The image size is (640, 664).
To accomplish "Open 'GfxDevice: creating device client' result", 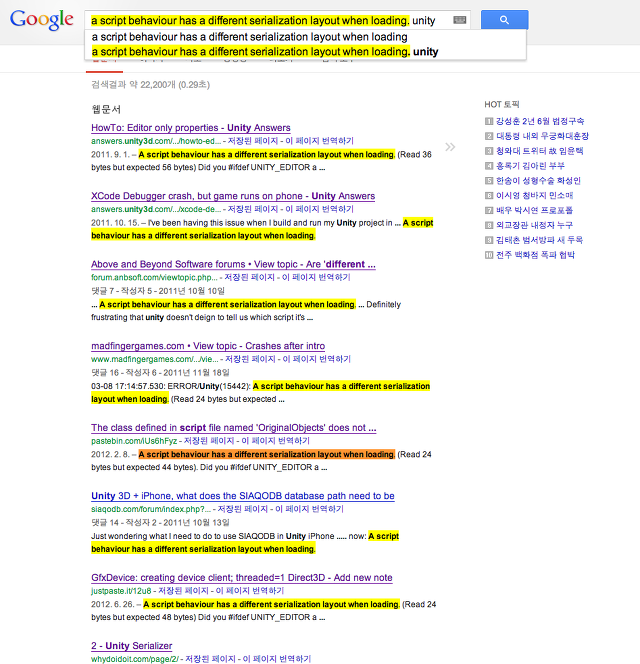I will 241,578.
